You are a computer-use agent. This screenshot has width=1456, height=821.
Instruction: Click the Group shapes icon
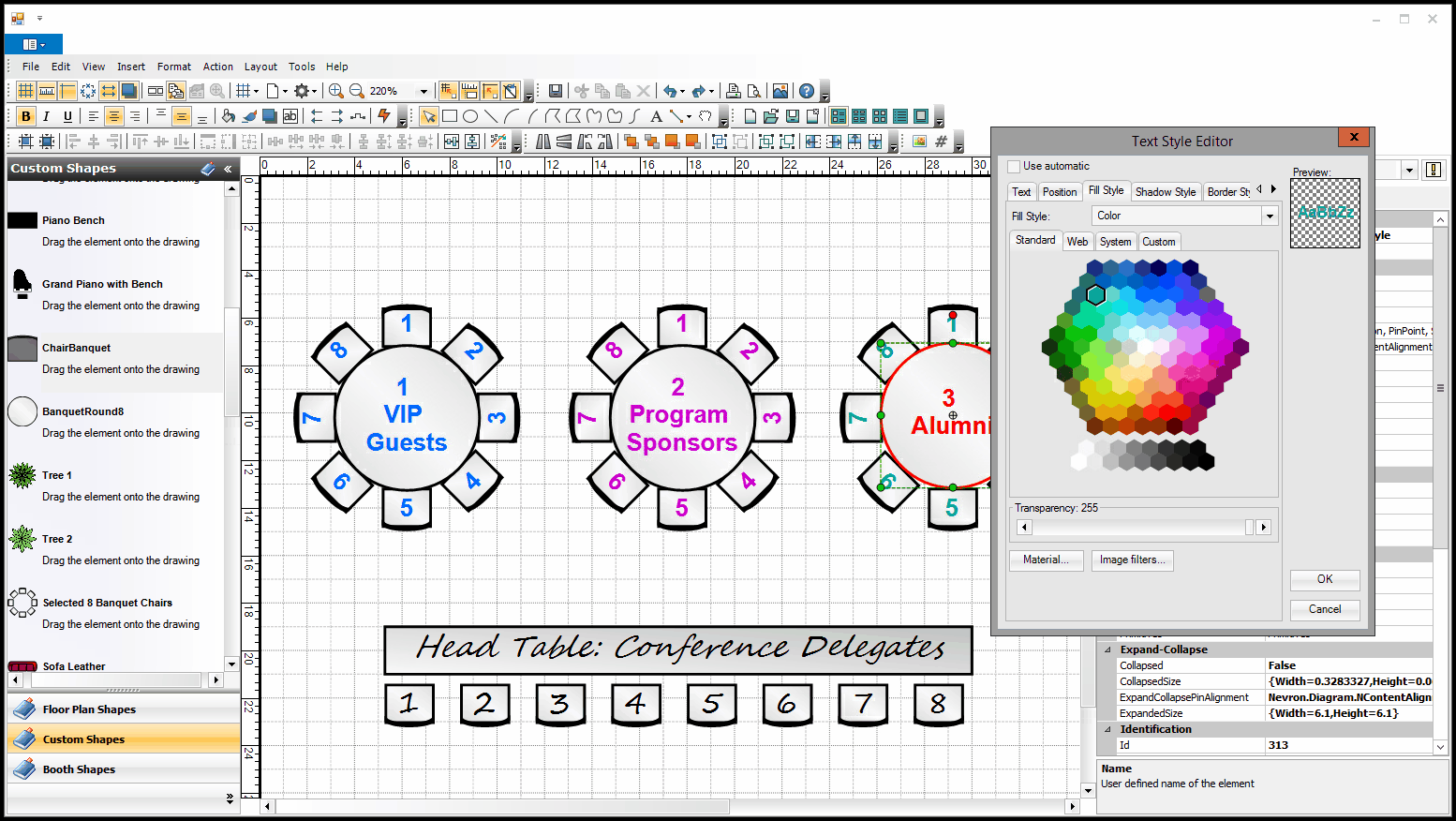coord(719,142)
